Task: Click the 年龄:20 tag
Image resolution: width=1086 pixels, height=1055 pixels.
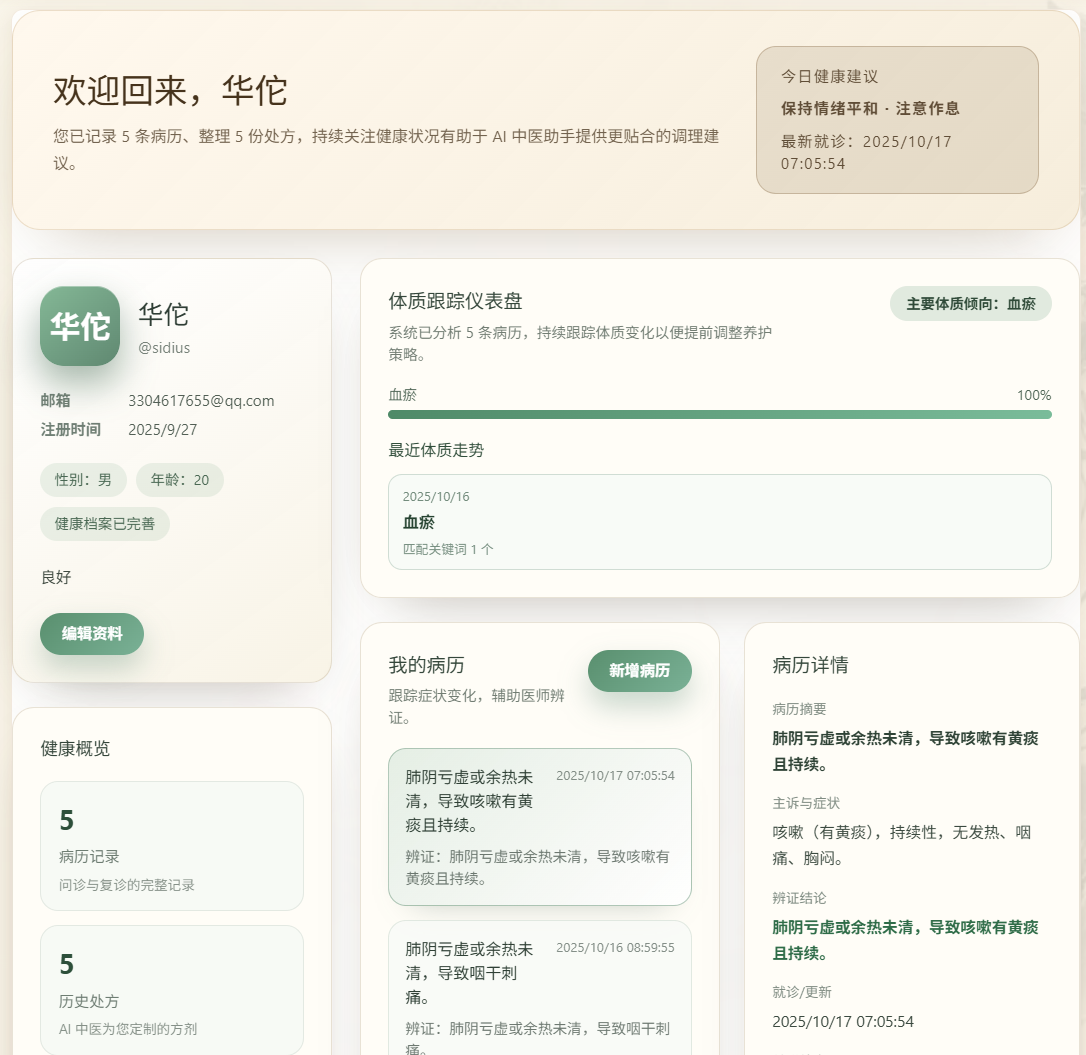Action: 180,480
